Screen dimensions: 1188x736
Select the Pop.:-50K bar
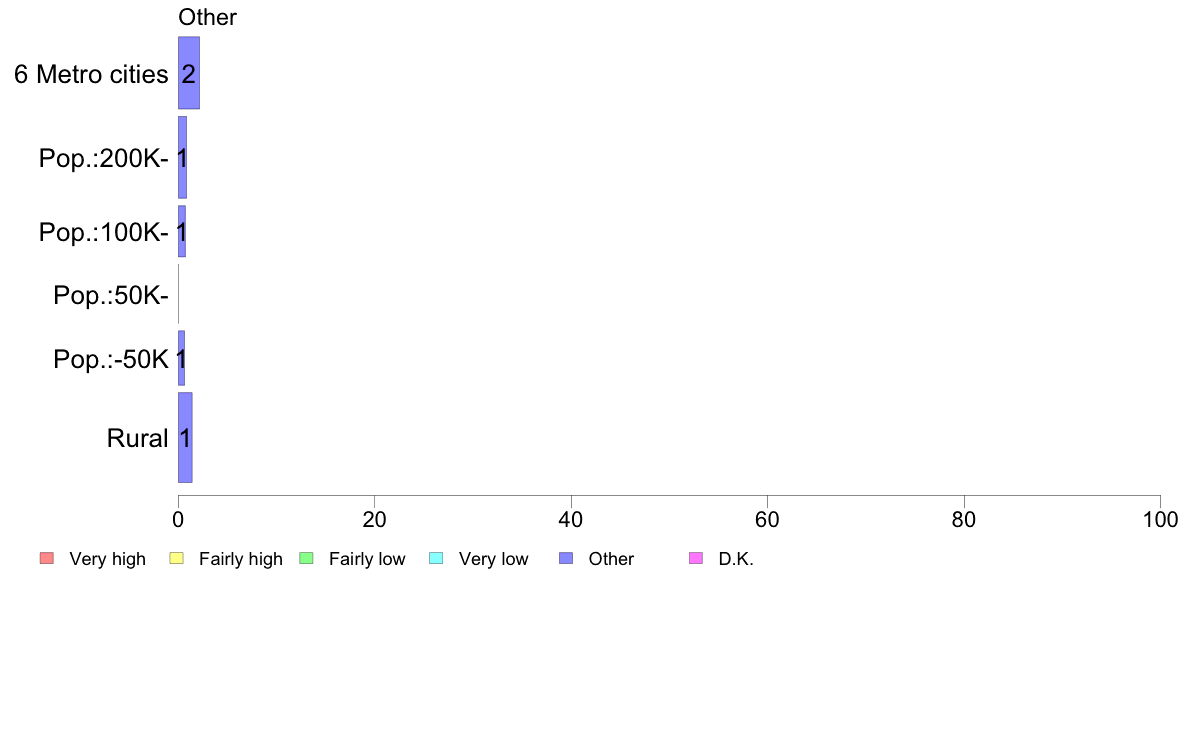181,358
